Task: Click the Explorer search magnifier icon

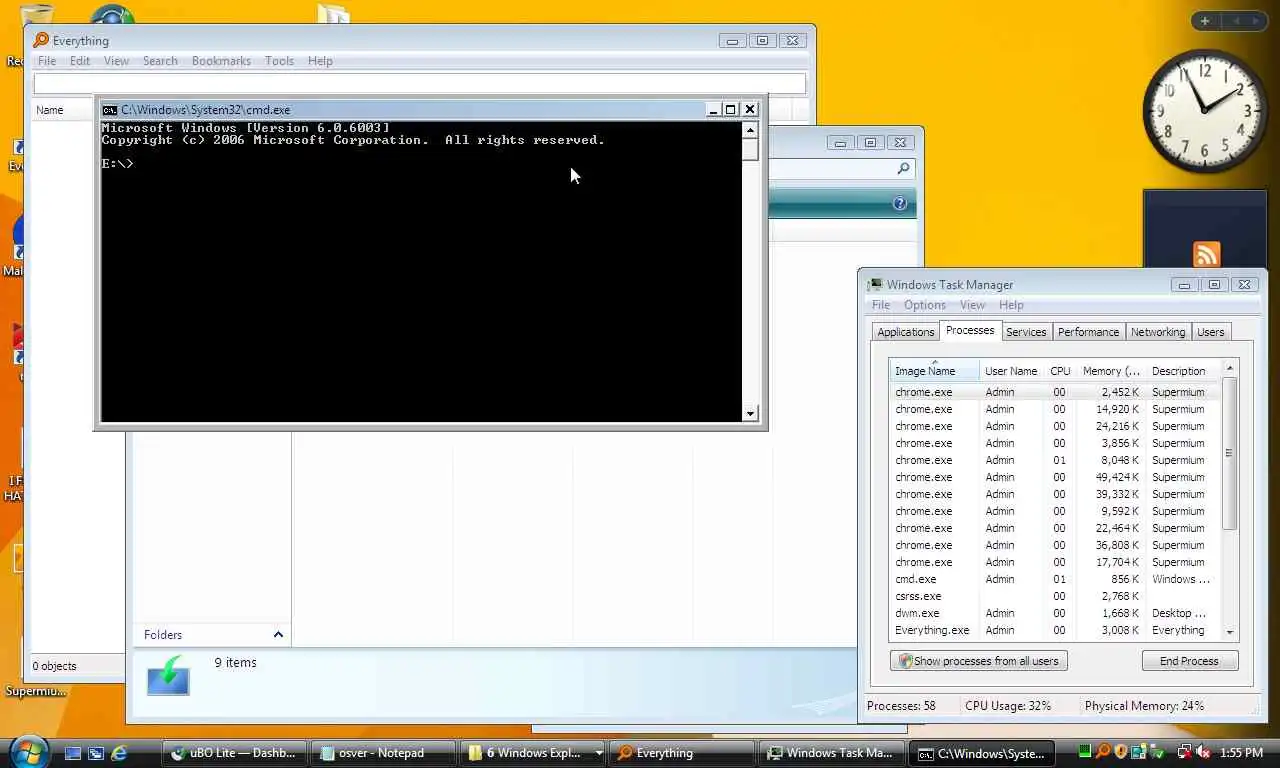Action: 903,169
